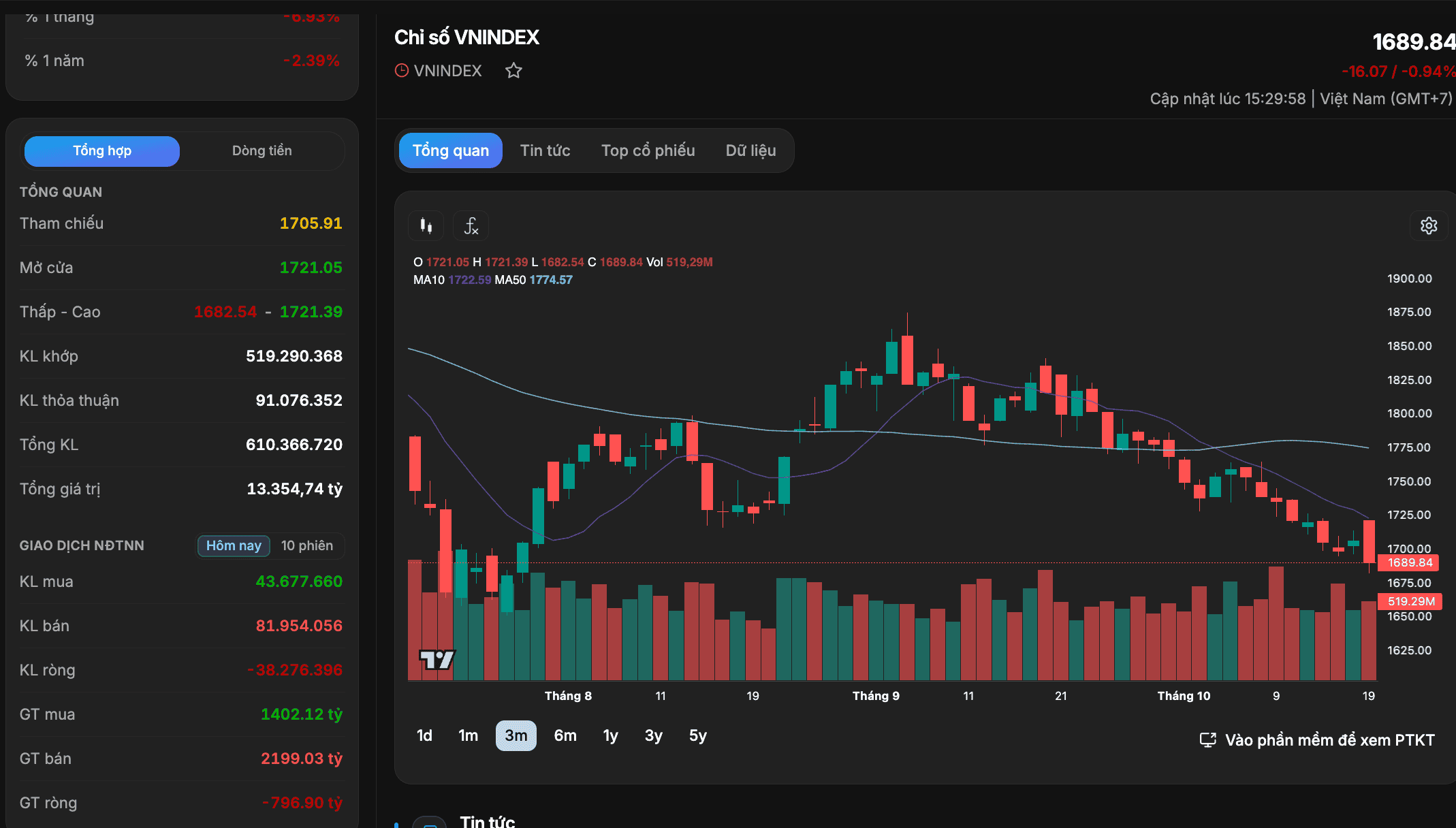Screen dimensions: 1456x828
Task: Open the indicators fx menu
Action: (x=471, y=225)
